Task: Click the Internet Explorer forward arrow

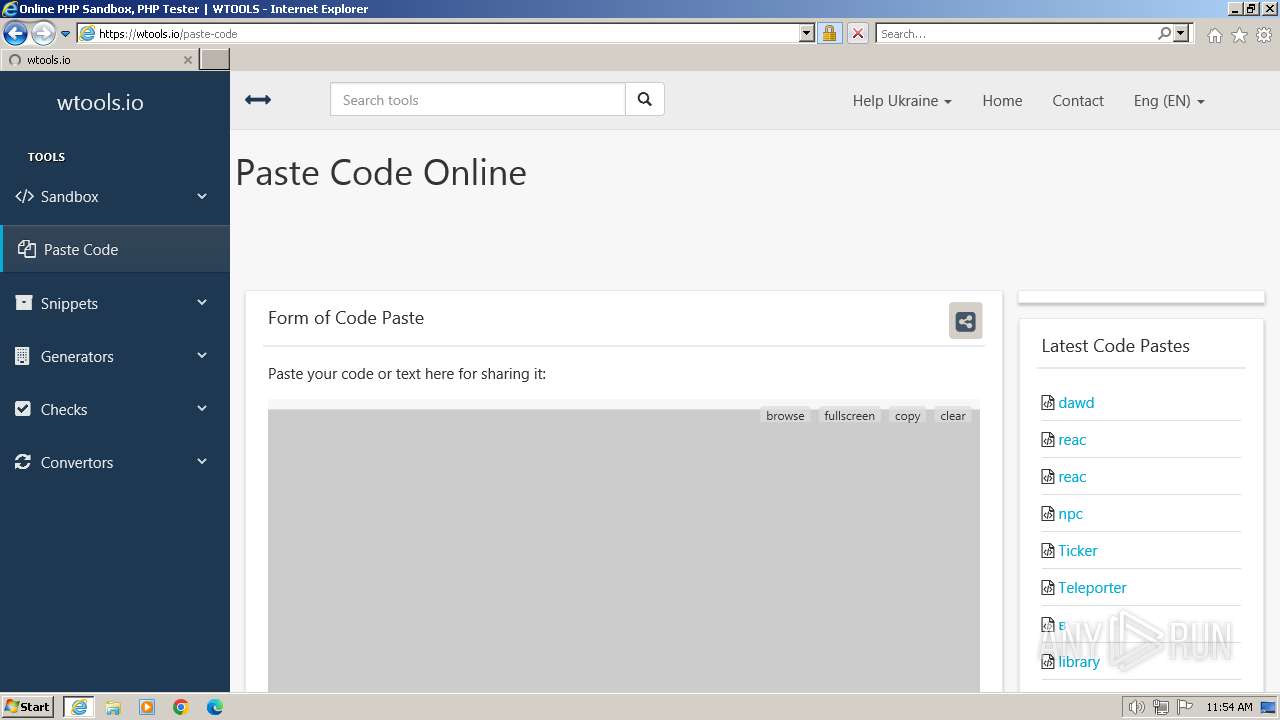Action: click(x=43, y=33)
